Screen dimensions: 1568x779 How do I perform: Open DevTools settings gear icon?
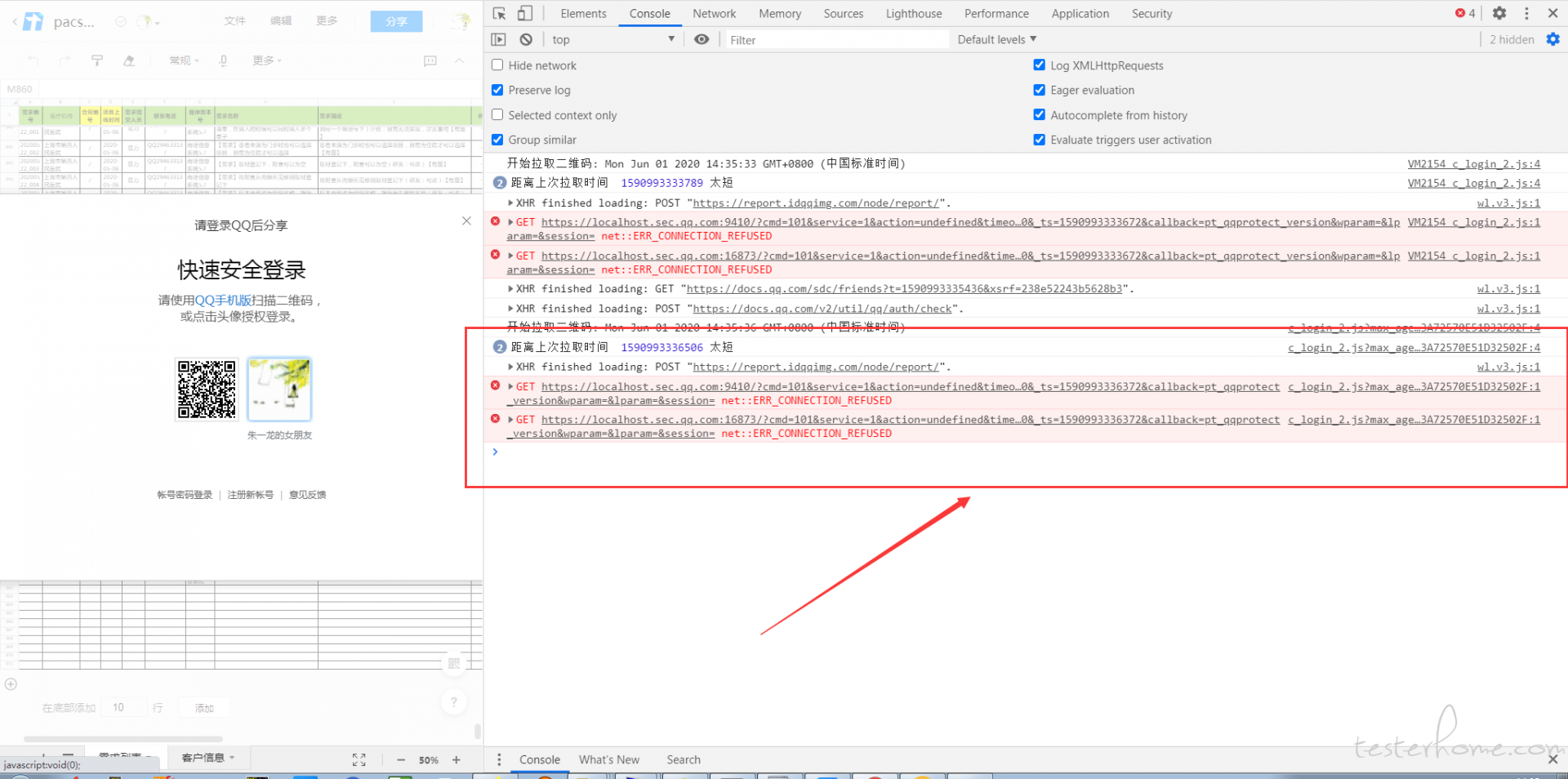(1499, 13)
